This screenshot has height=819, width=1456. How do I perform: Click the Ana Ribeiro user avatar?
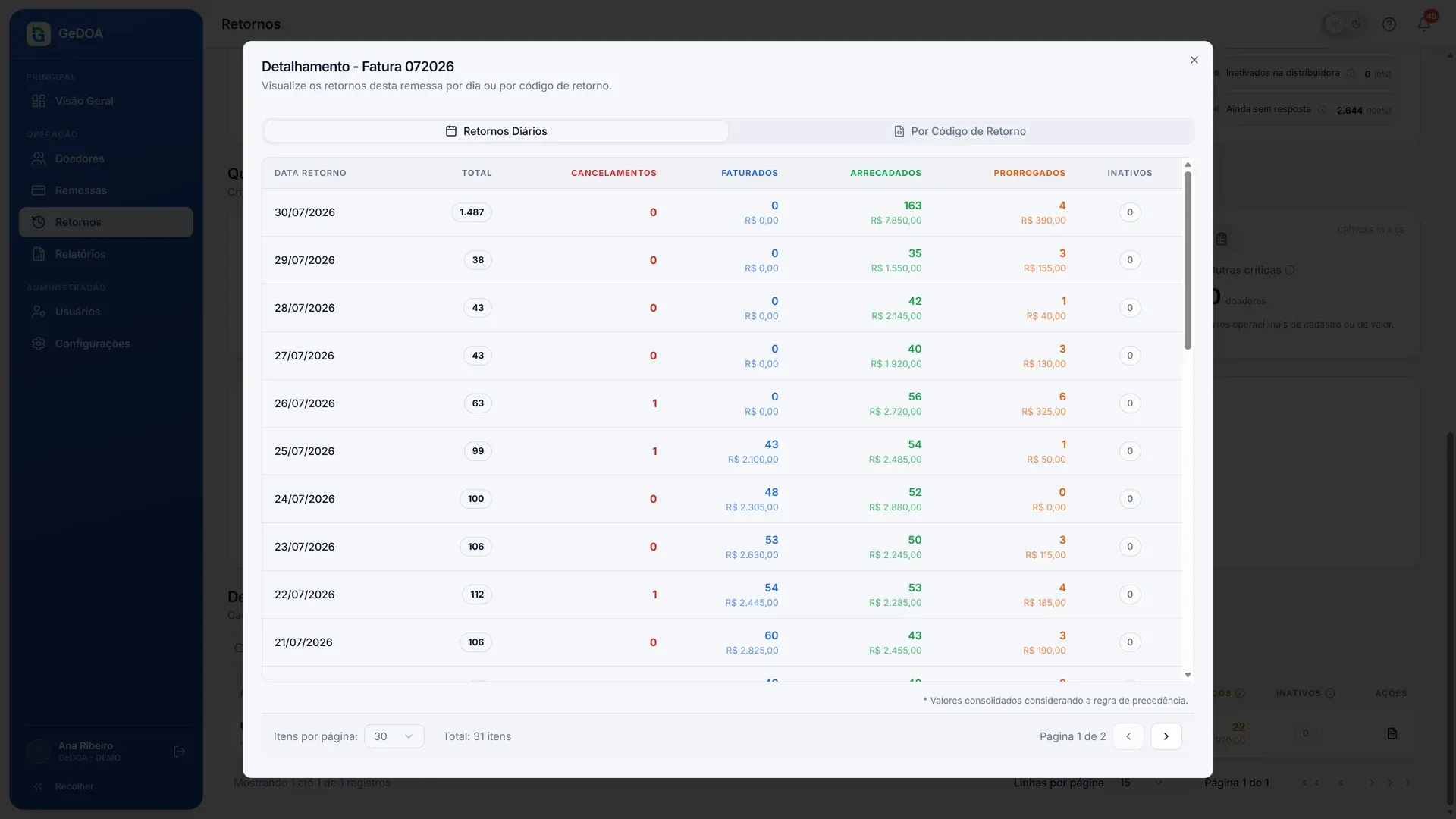39,752
